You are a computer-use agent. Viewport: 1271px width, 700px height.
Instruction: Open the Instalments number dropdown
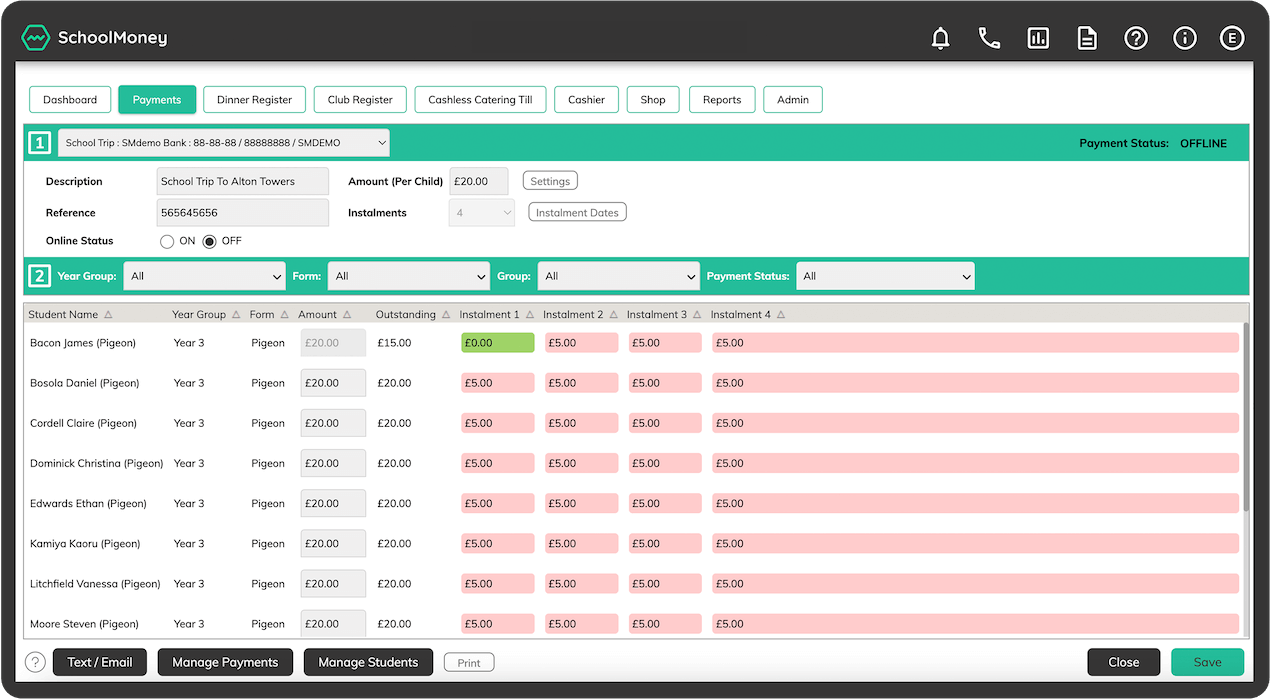click(x=481, y=213)
